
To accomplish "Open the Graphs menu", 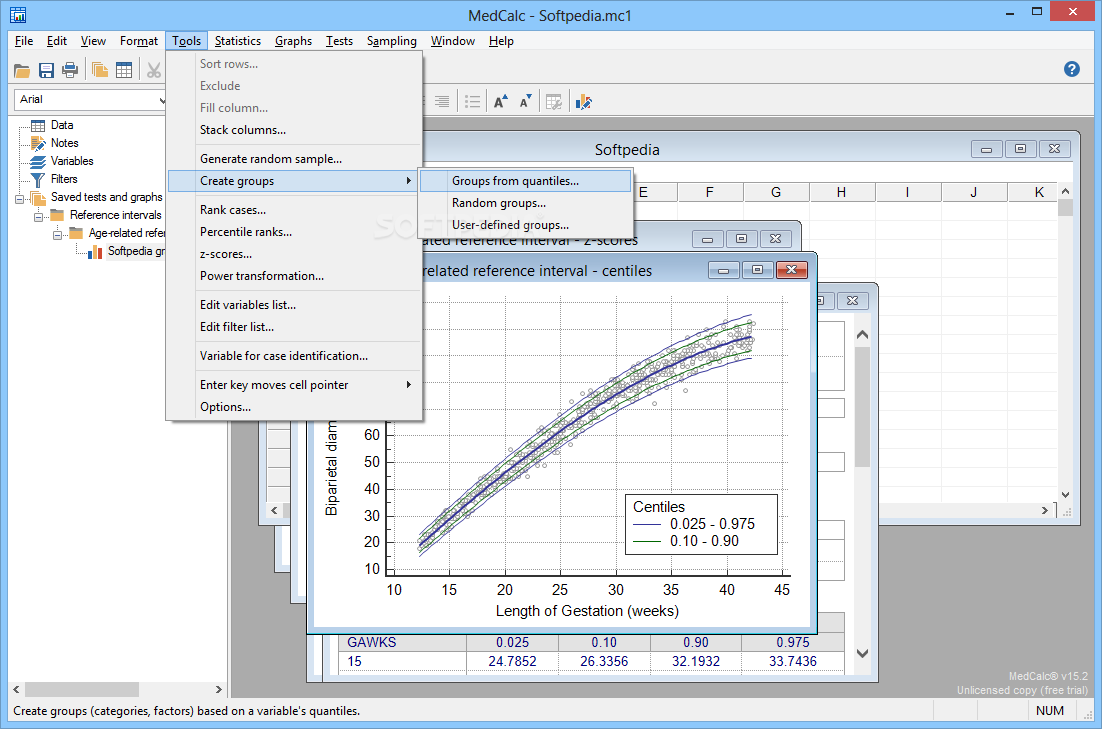I will tap(293, 41).
